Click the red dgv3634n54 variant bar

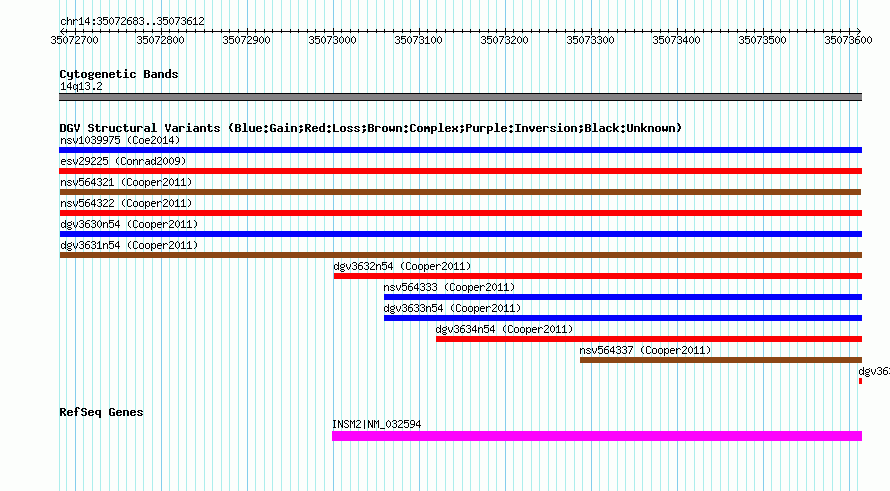click(649, 339)
